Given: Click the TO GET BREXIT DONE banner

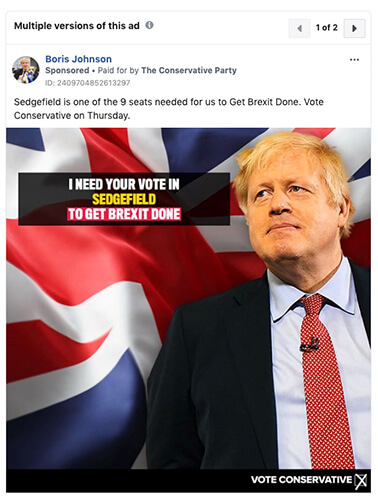Looking at the screenshot, I should [x=124, y=214].
